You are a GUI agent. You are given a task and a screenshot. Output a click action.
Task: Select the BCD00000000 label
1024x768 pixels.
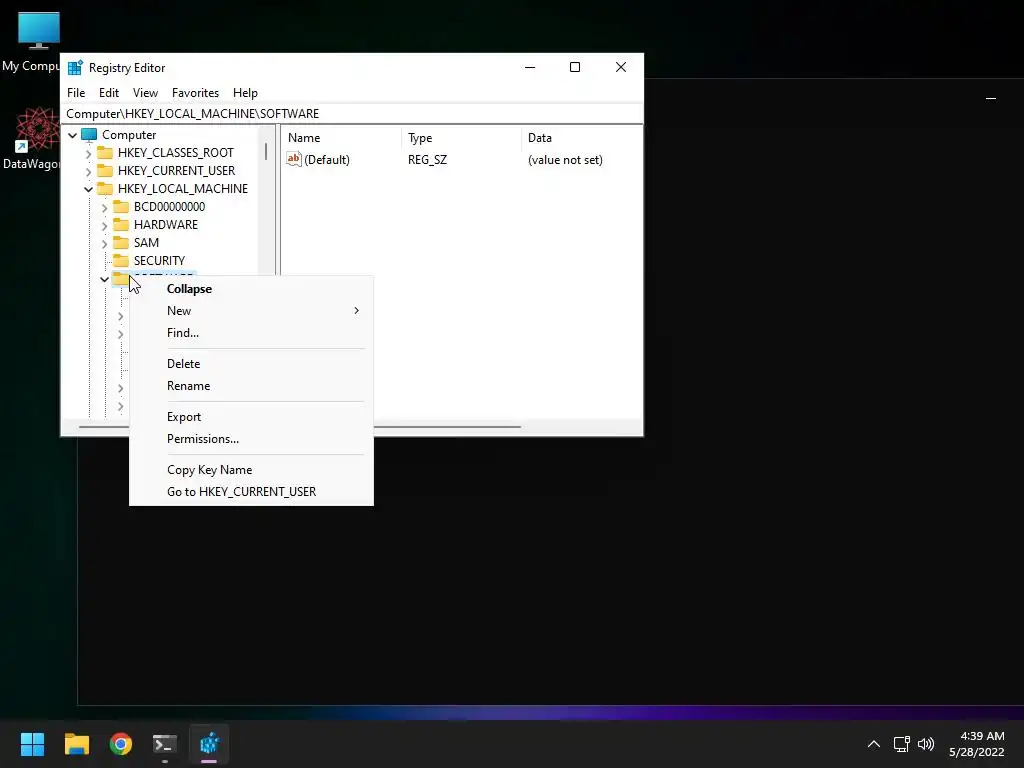coord(169,206)
